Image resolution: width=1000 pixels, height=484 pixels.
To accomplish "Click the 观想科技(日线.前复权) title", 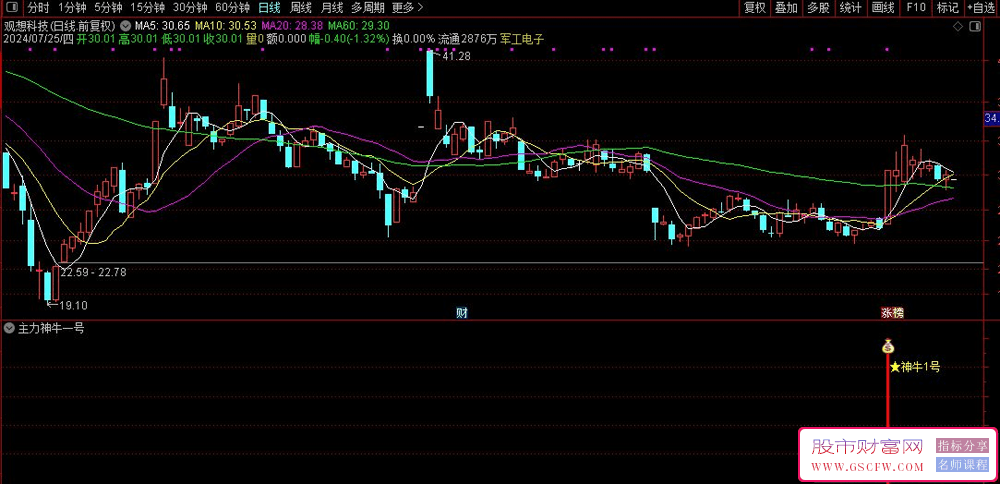I will coord(59,26).
